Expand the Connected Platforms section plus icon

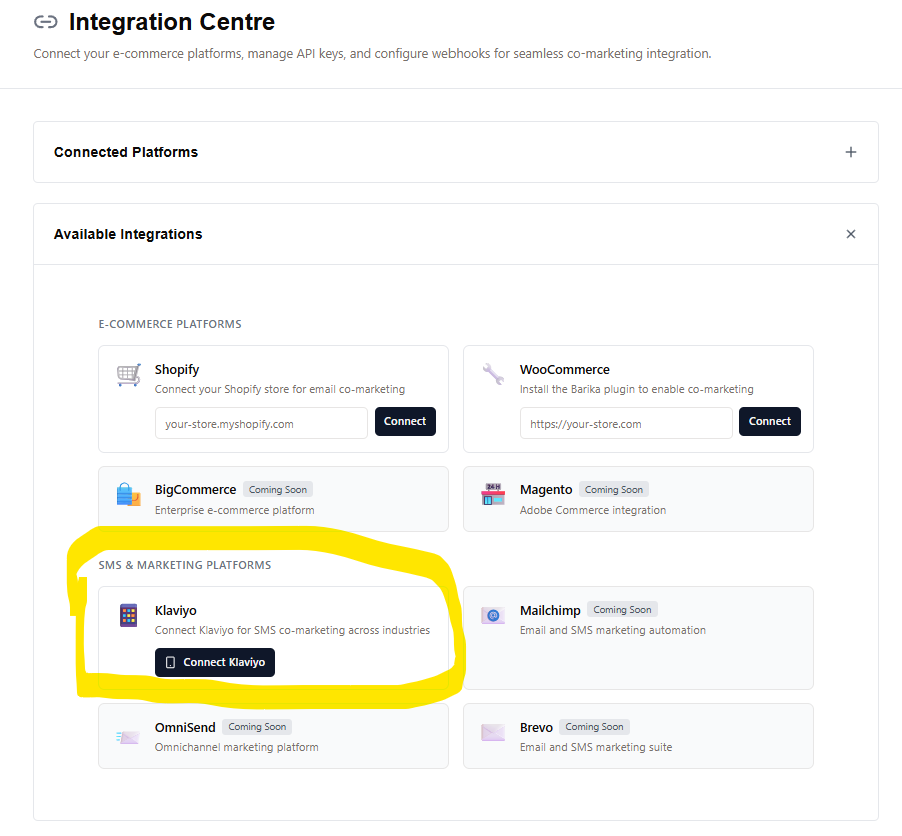click(851, 152)
